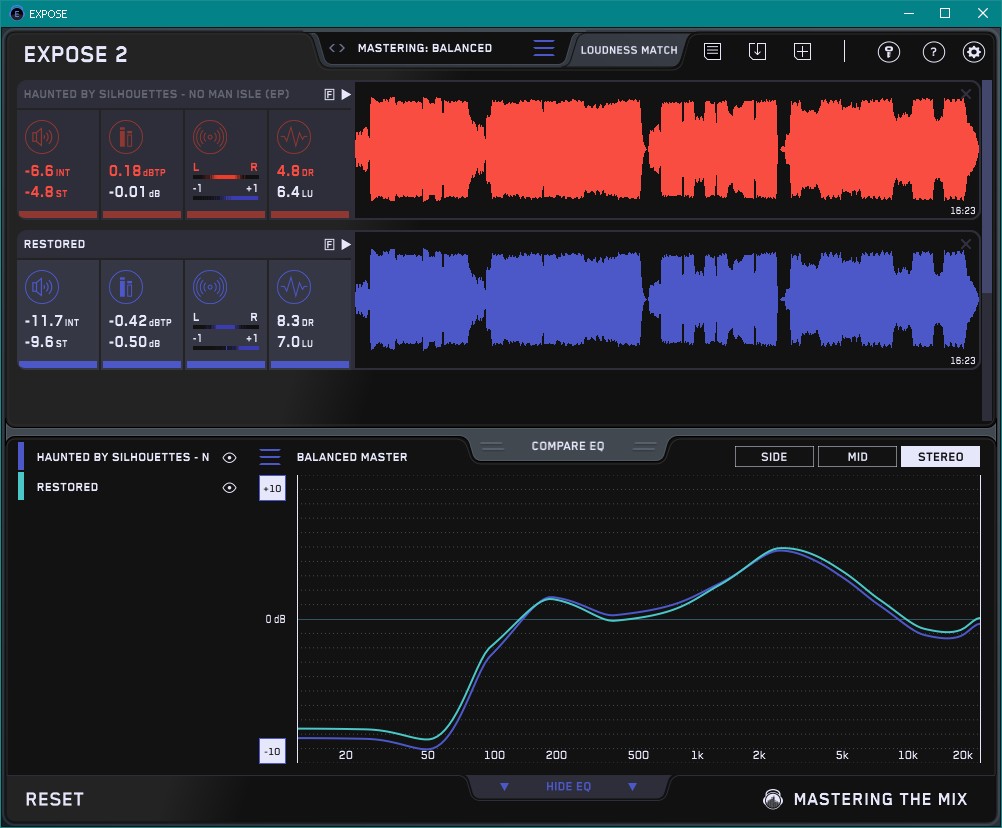Add a new track with plus icon
The image size is (1002, 828).
(802, 51)
